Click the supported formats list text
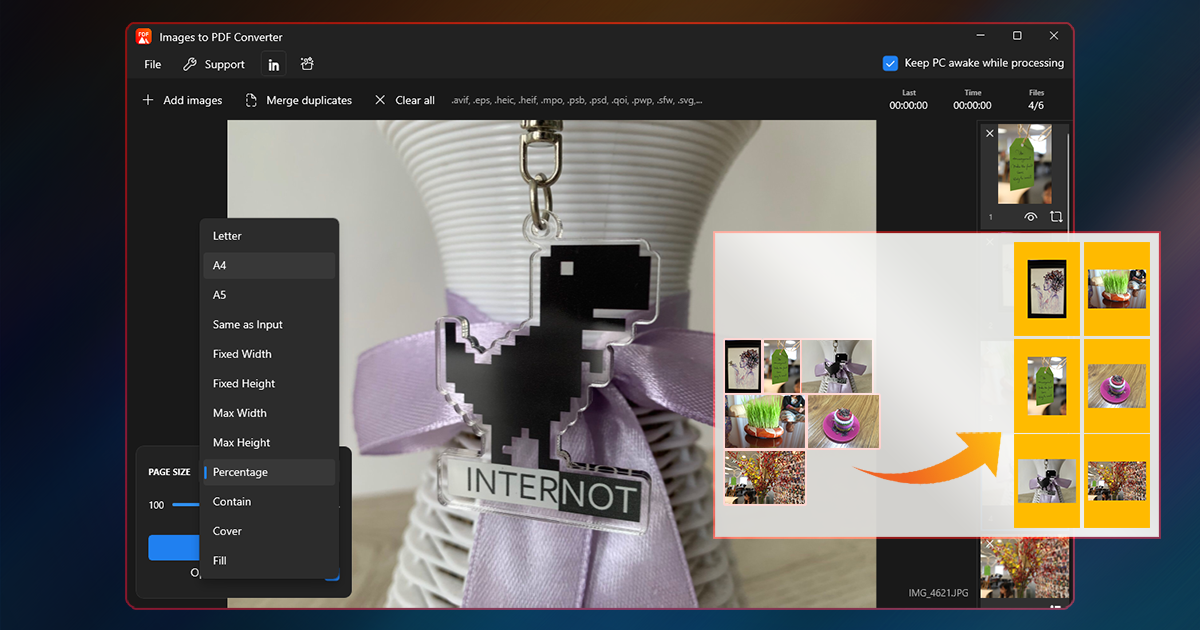This screenshot has width=1200, height=630. click(577, 100)
